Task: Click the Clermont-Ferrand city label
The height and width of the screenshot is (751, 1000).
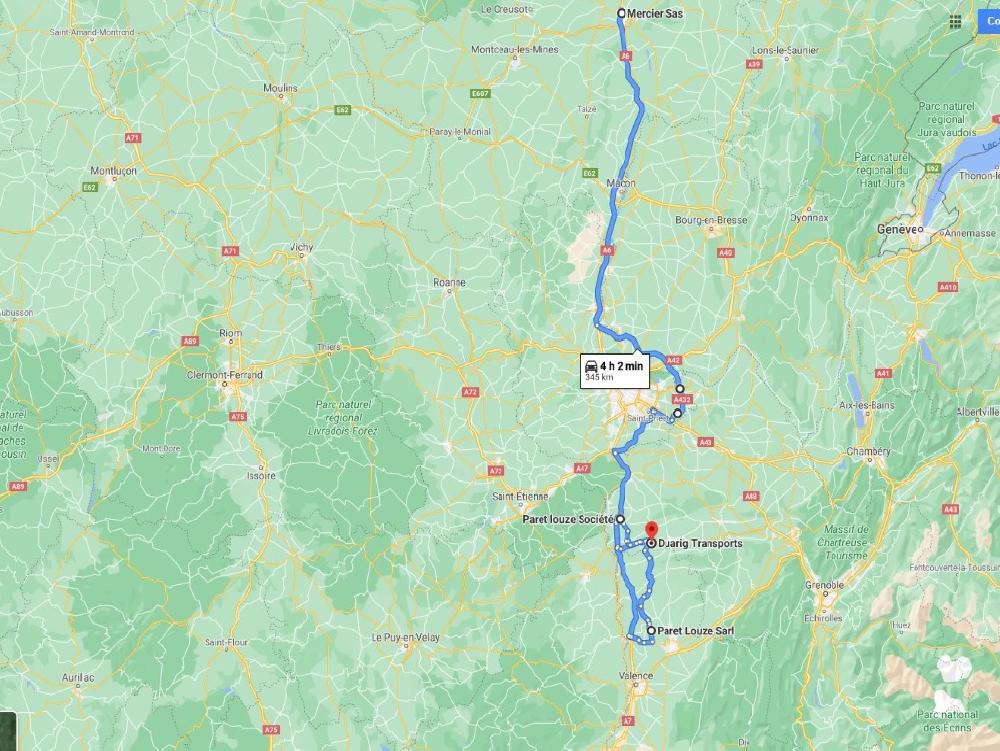Action: click(x=224, y=375)
